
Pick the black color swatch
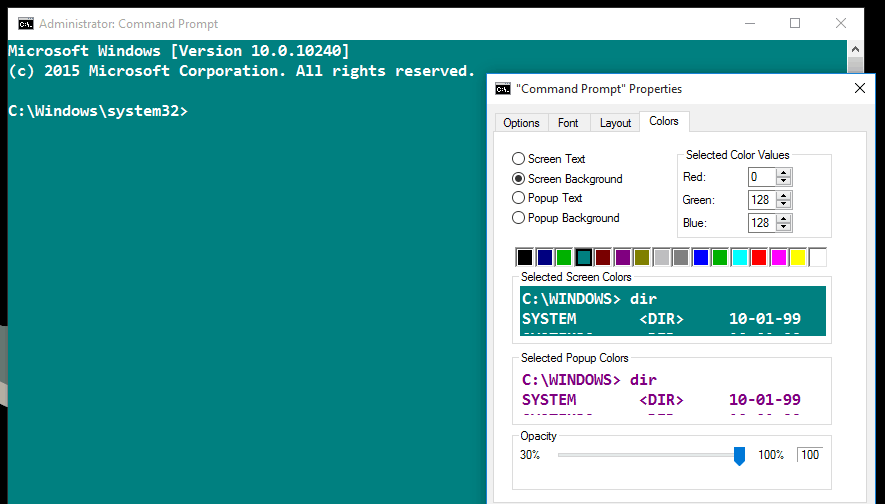525,257
